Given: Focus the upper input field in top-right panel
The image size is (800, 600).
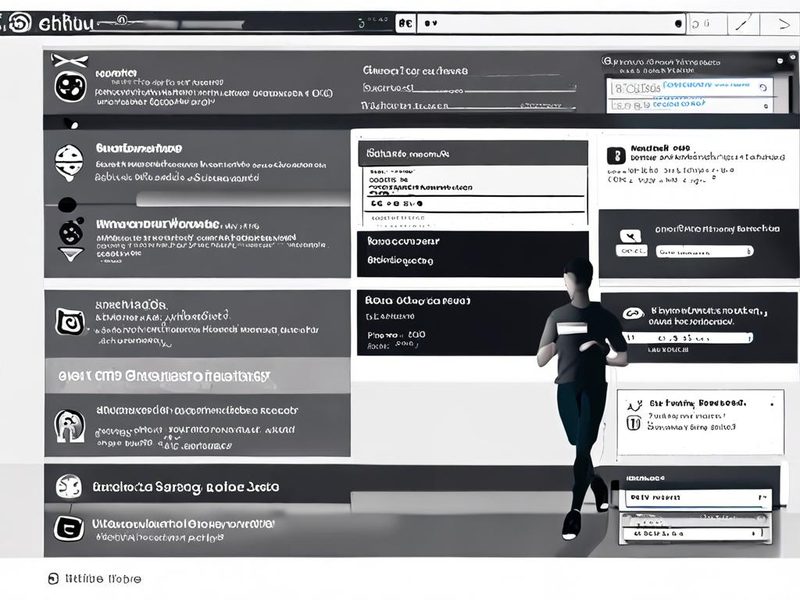Looking at the screenshot, I should (690, 87).
